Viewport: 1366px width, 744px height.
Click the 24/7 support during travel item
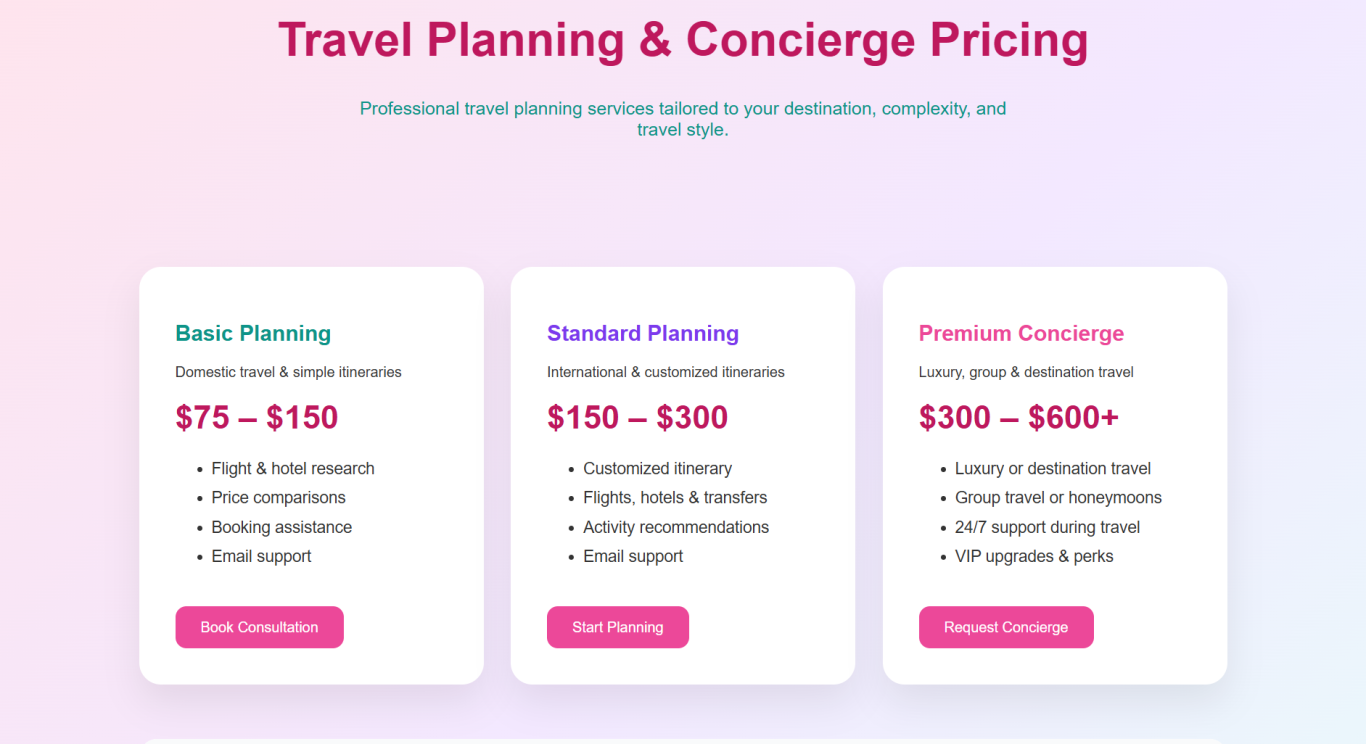[x=1047, y=527]
